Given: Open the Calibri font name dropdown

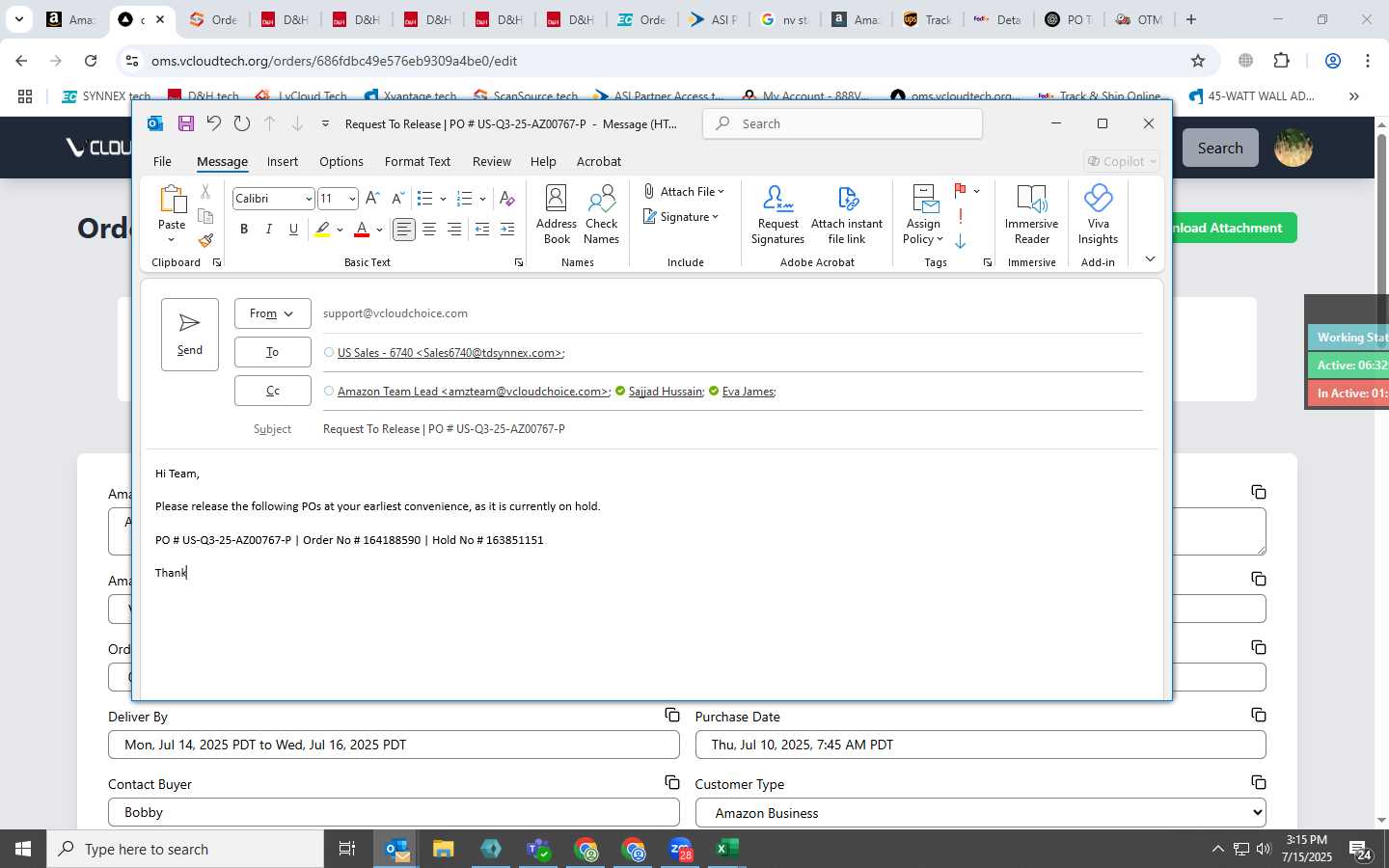Looking at the screenshot, I should (x=309, y=199).
